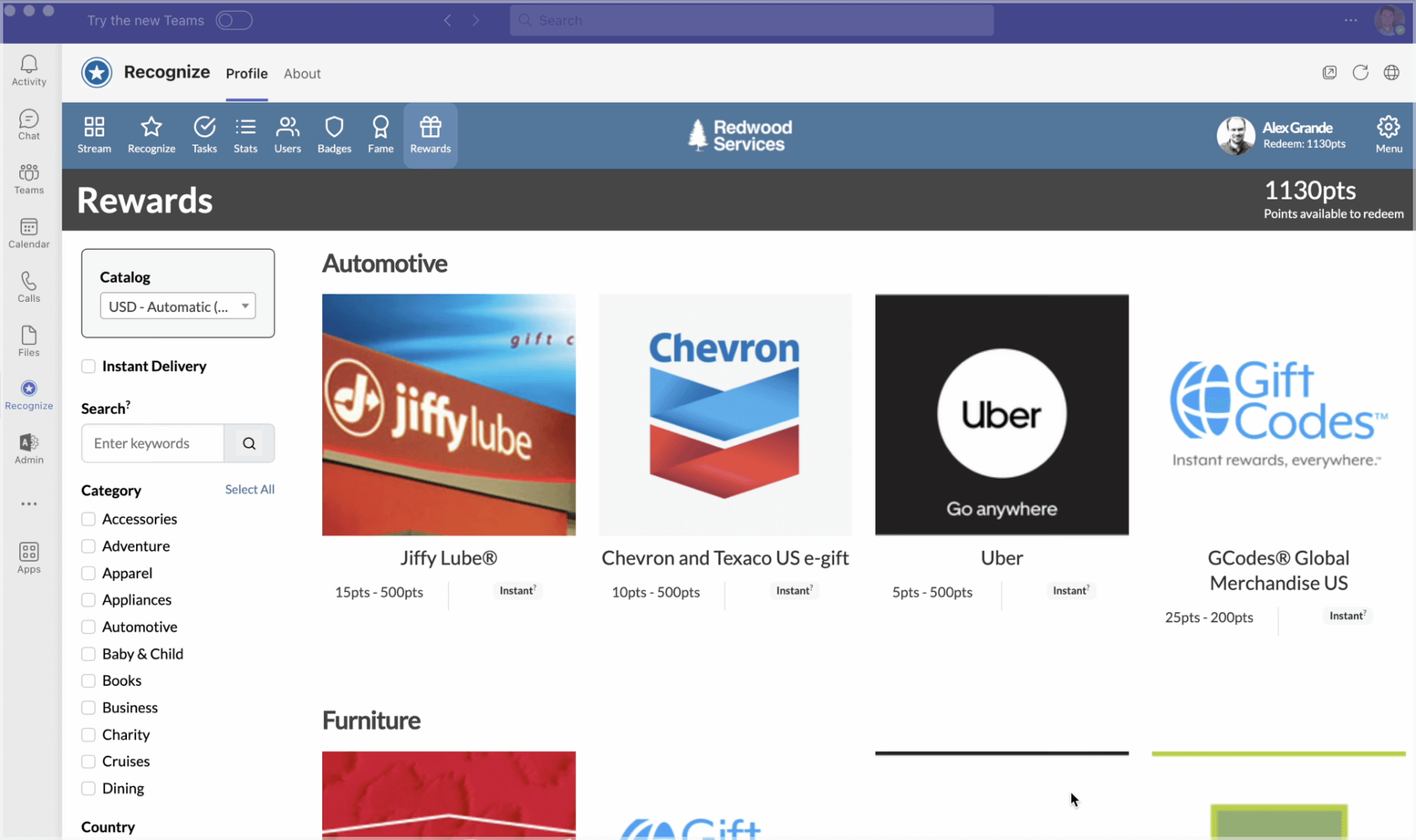
Task: Click the keyword search input field
Action: 153,443
